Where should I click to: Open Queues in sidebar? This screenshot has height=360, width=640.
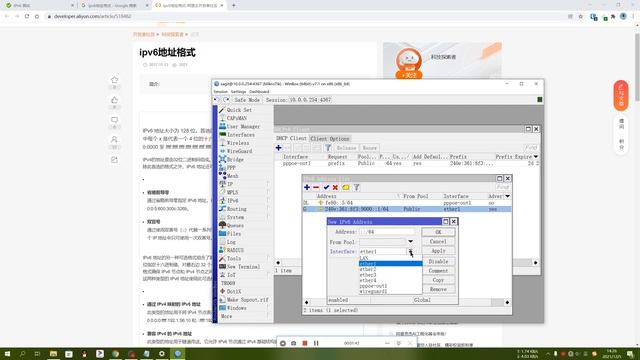click(x=235, y=225)
